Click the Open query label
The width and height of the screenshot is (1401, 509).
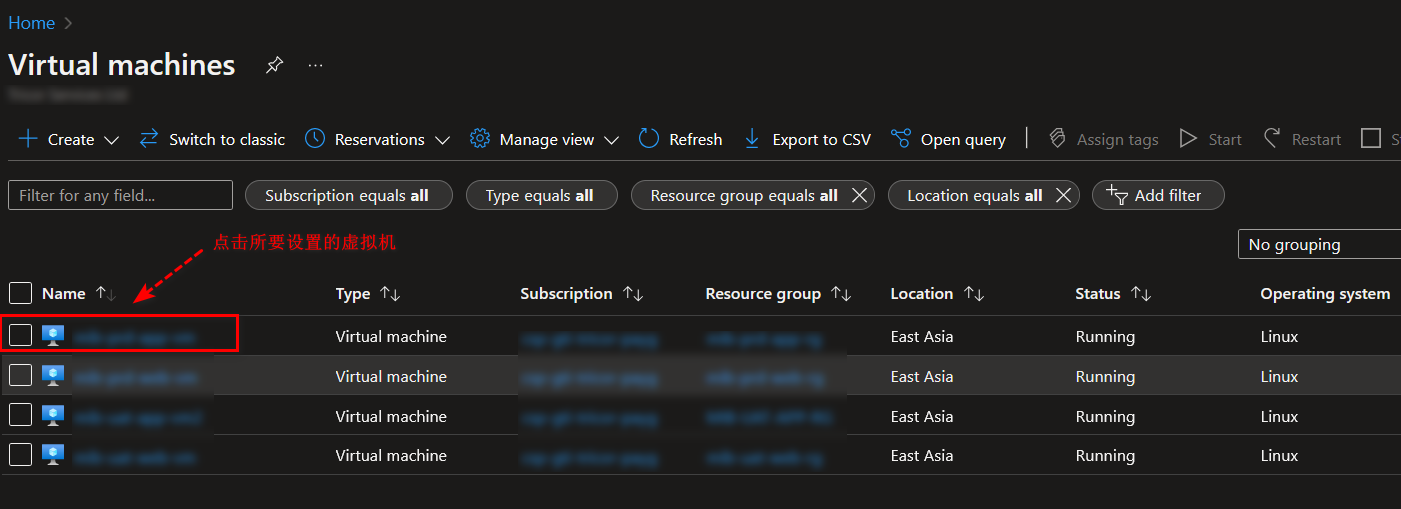click(963, 140)
